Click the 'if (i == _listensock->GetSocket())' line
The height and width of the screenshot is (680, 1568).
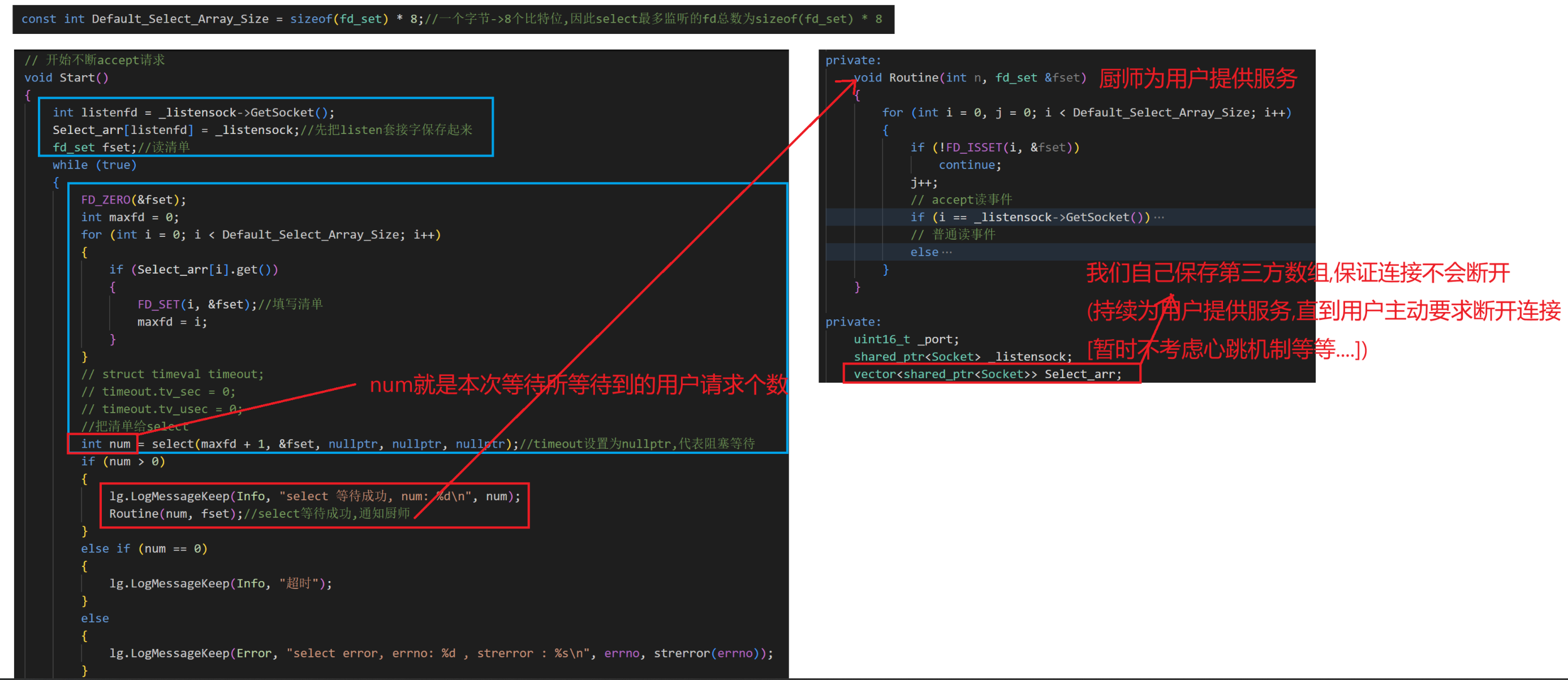click(1030, 217)
